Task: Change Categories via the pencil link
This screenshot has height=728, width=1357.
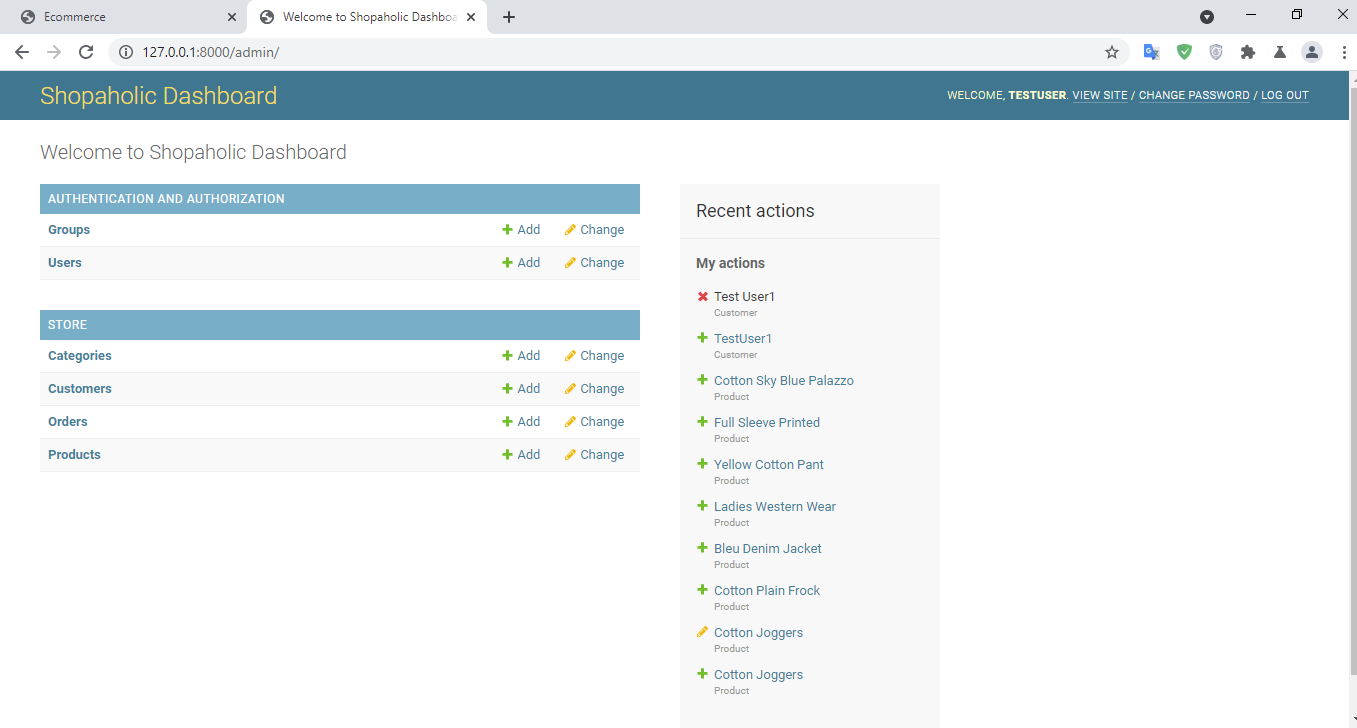Action: (x=594, y=356)
